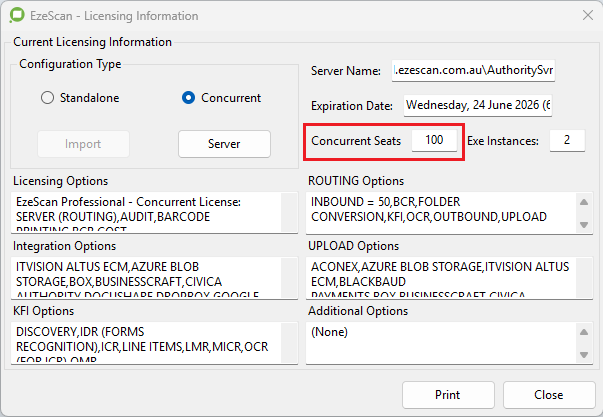The height and width of the screenshot is (417, 603).
Task: Click the Print button
Action: tap(448, 395)
